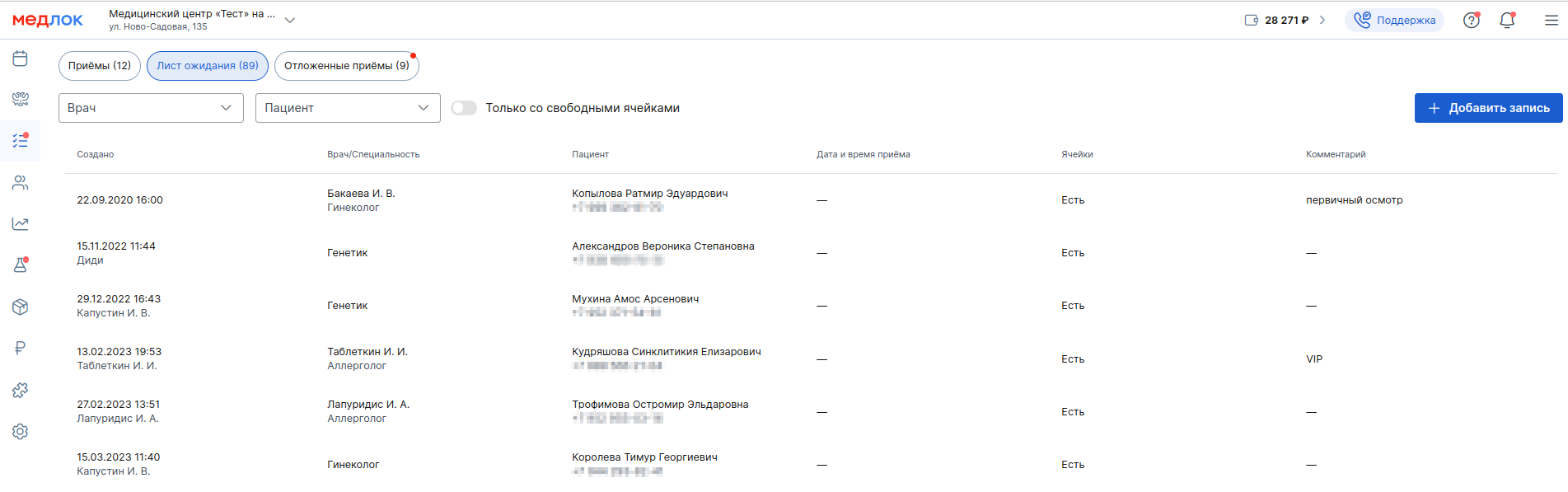Select patient Мухина Амос Арсенович
Image resolution: width=1568 pixels, height=492 pixels.
635,299
